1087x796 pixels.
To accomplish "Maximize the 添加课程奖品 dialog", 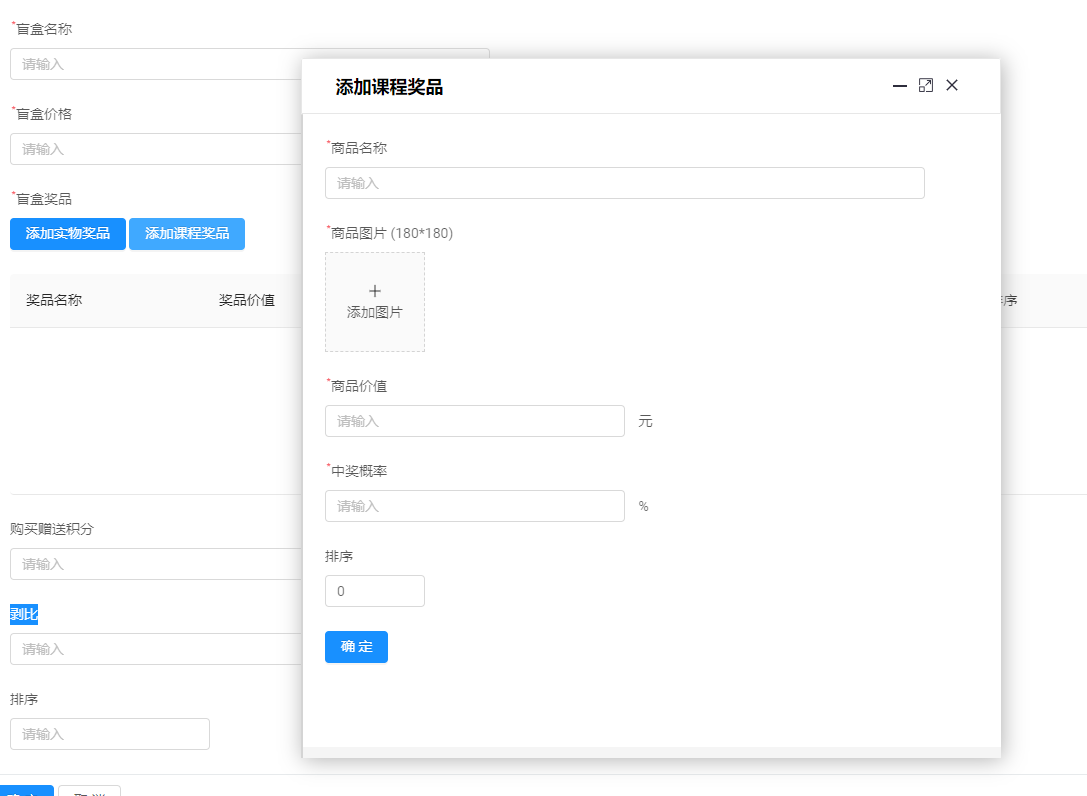I will point(925,85).
